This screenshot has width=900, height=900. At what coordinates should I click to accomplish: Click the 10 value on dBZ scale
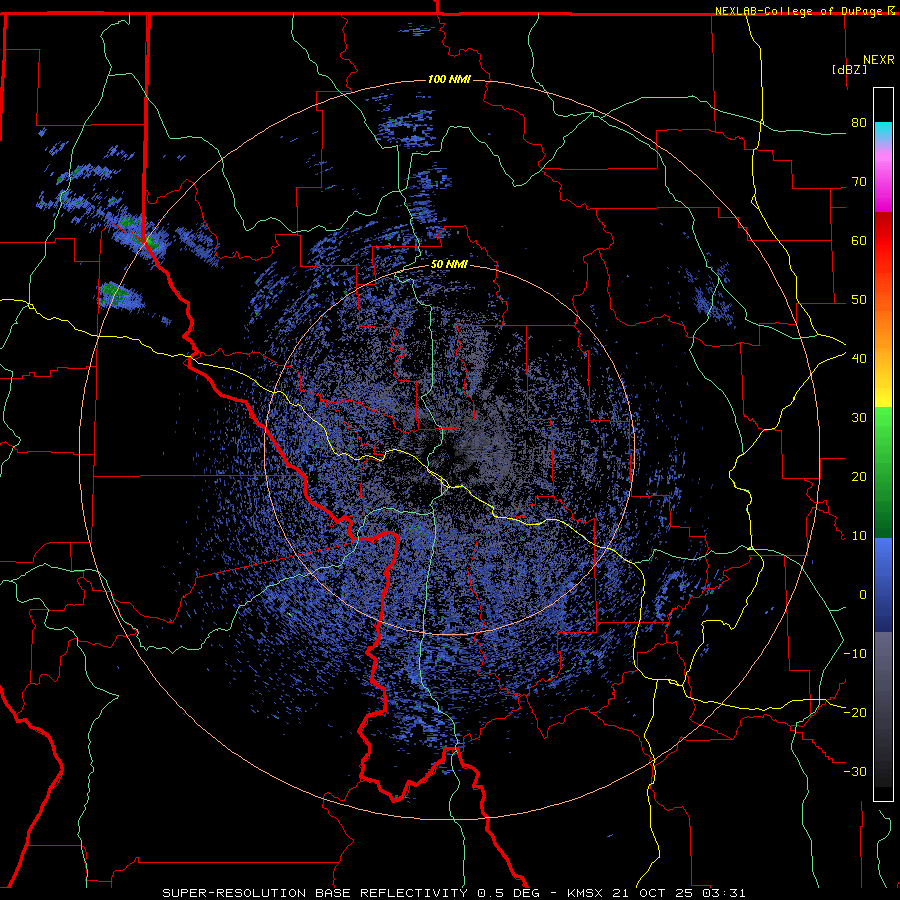click(x=859, y=536)
